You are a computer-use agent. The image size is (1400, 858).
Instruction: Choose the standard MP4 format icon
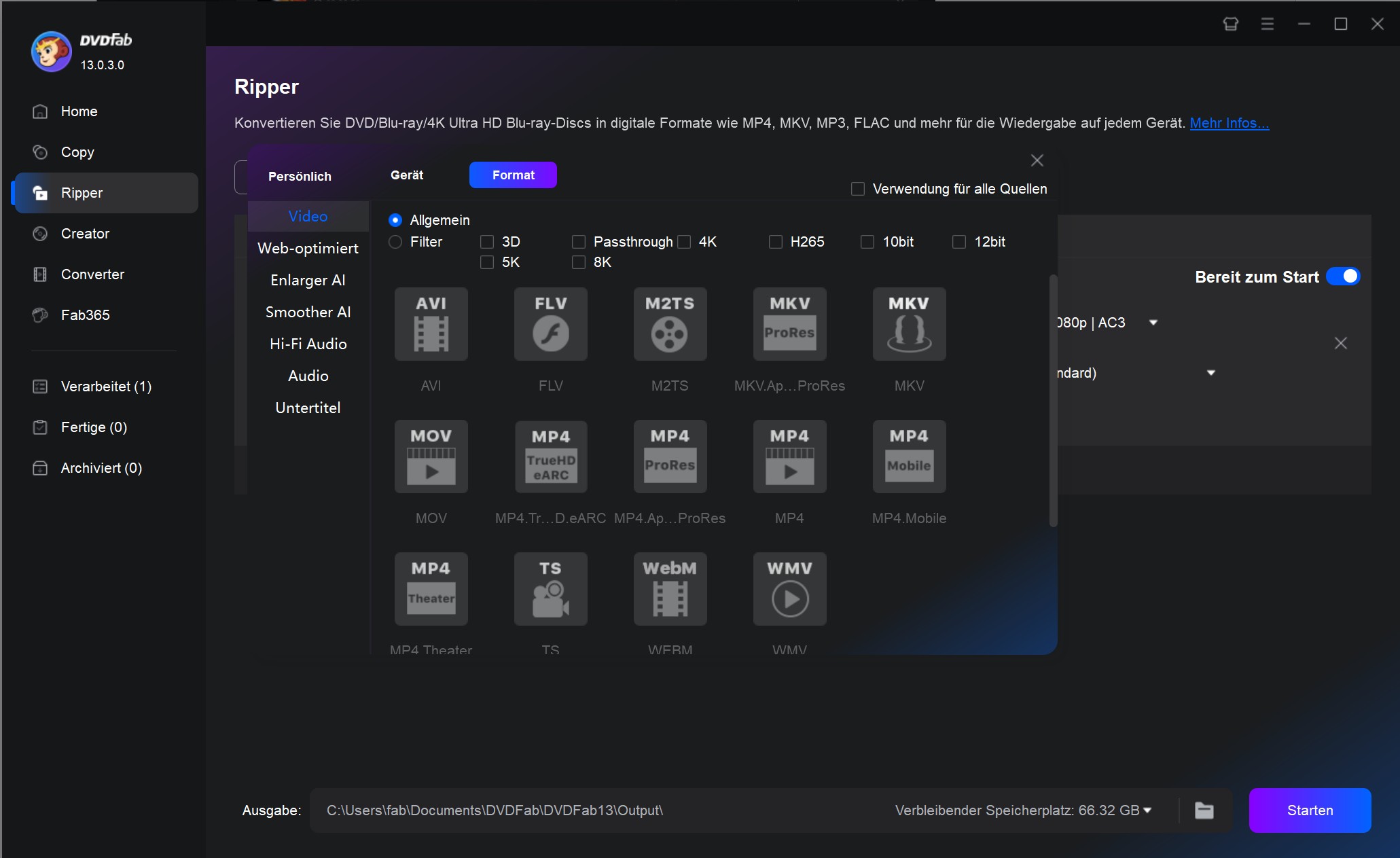[789, 456]
